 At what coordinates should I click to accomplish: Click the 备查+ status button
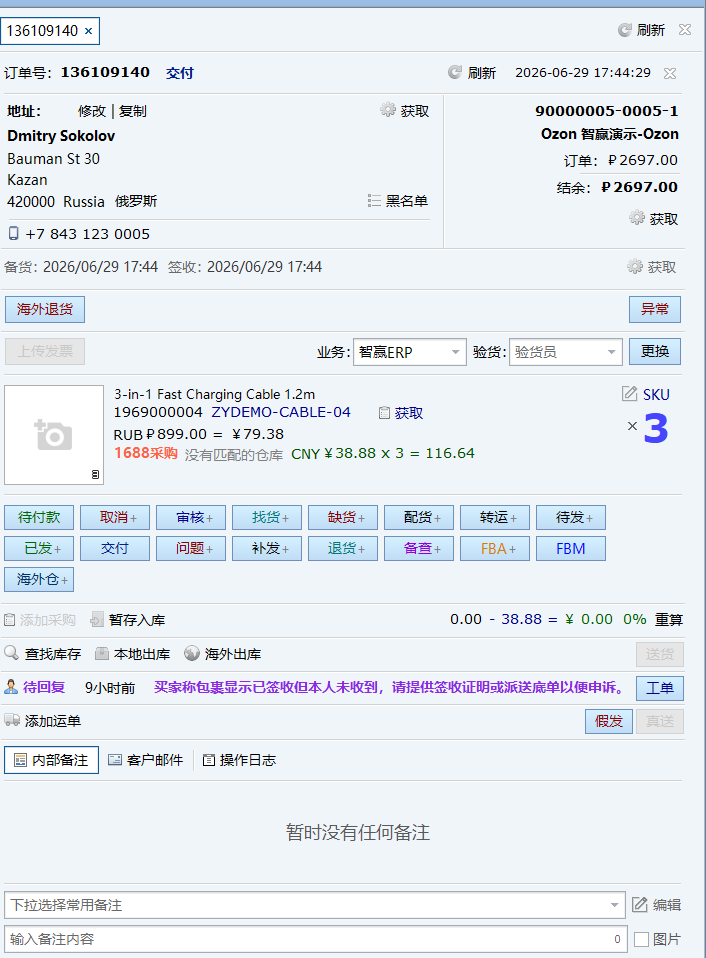tap(419, 549)
